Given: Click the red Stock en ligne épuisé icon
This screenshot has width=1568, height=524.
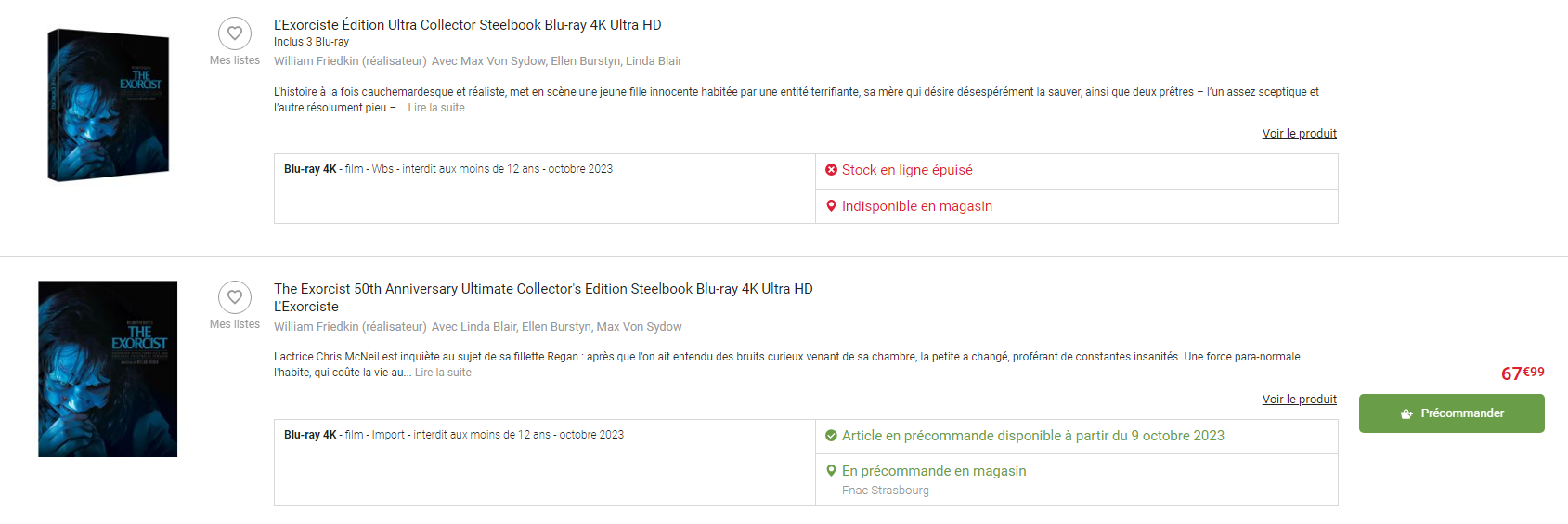Looking at the screenshot, I should point(831,170).
